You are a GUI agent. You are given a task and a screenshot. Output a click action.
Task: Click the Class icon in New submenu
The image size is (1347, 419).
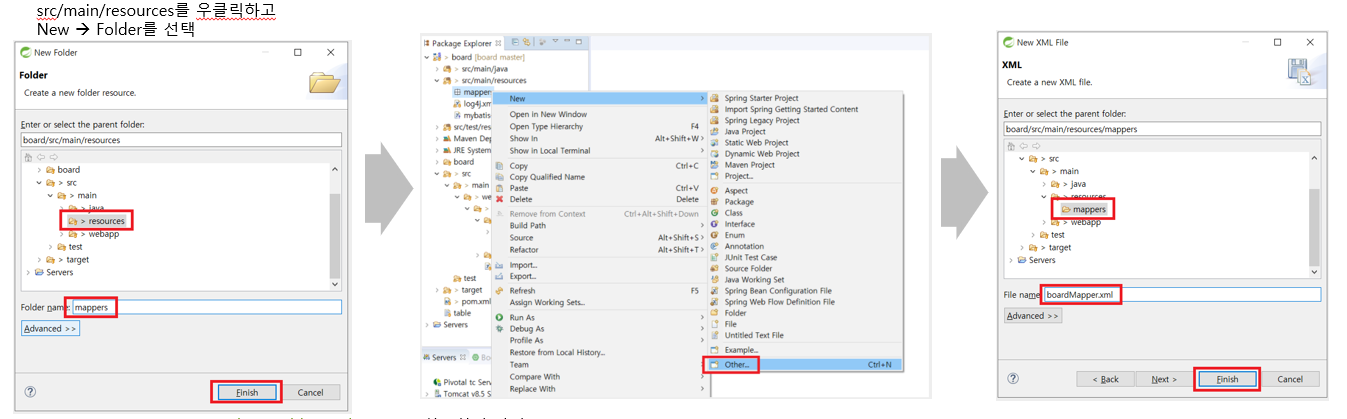715,213
